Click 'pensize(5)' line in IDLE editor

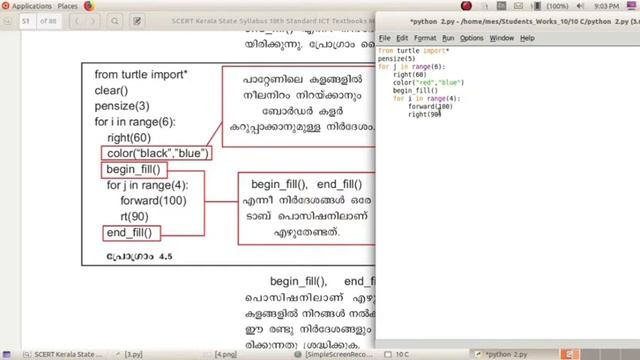pos(396,59)
